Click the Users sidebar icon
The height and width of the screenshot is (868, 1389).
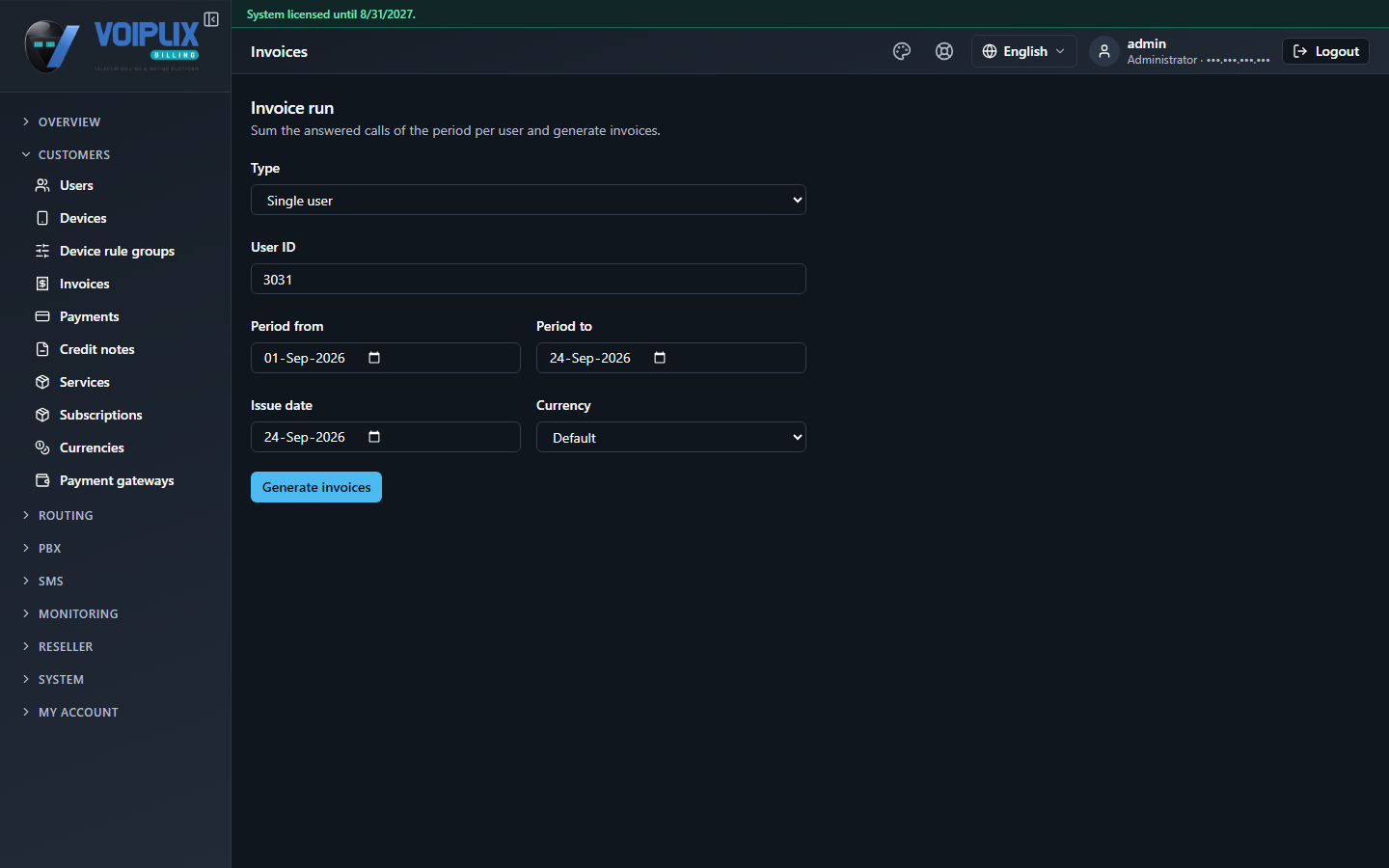pyautogui.click(x=42, y=185)
